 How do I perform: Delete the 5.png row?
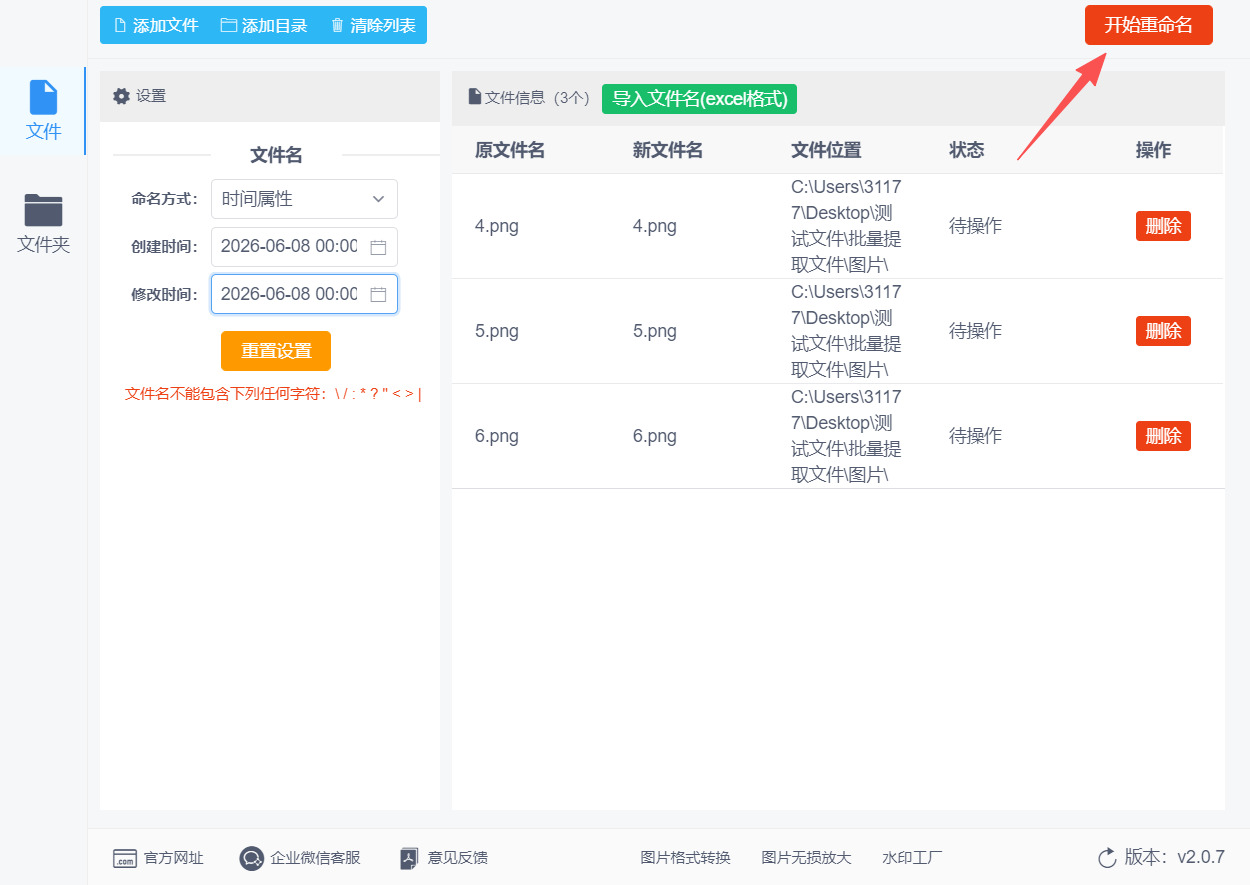point(1163,331)
